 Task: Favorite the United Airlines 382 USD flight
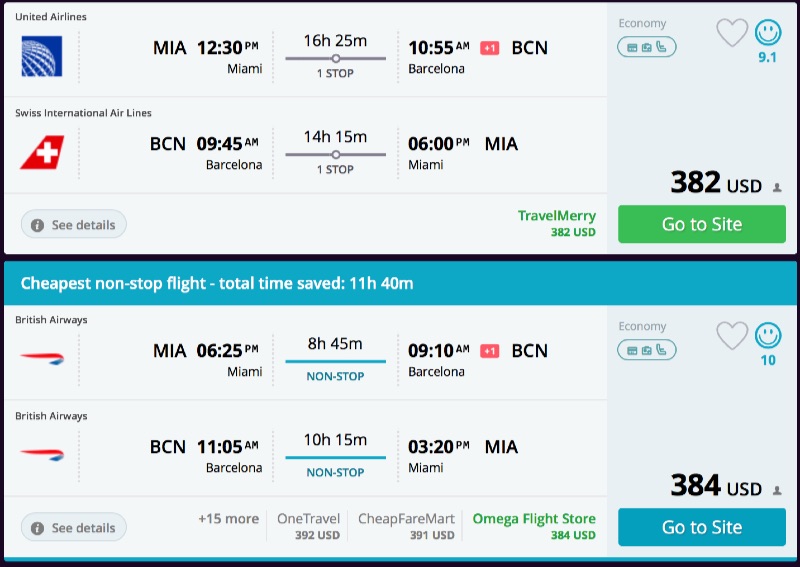click(732, 33)
